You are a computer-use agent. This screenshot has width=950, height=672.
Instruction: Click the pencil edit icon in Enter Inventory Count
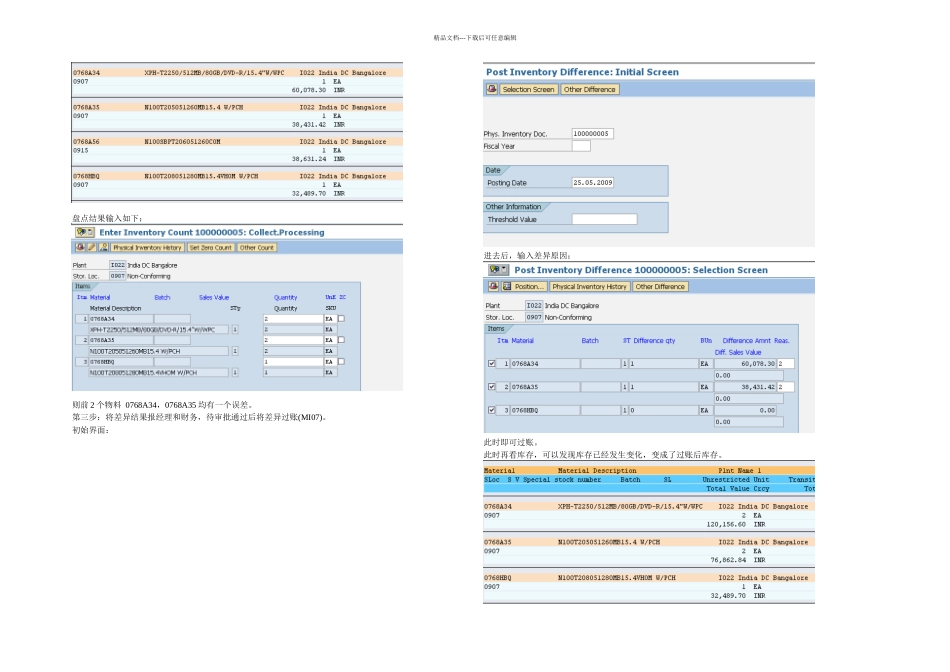click(91, 247)
